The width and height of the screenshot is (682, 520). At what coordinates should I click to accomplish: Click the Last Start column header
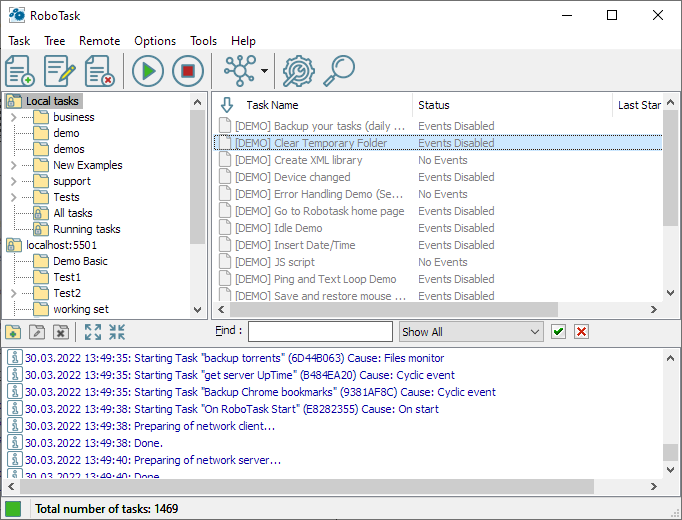[639, 105]
